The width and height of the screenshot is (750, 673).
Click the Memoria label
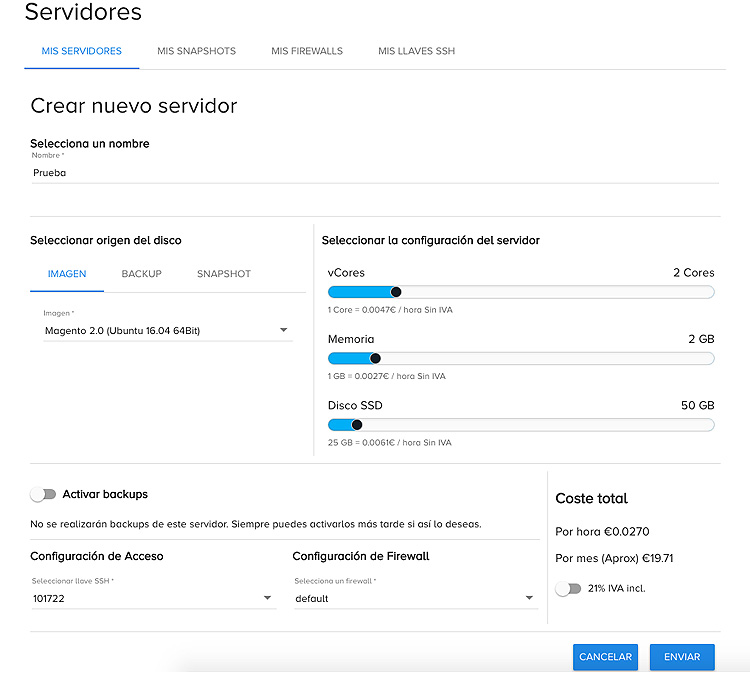point(351,339)
